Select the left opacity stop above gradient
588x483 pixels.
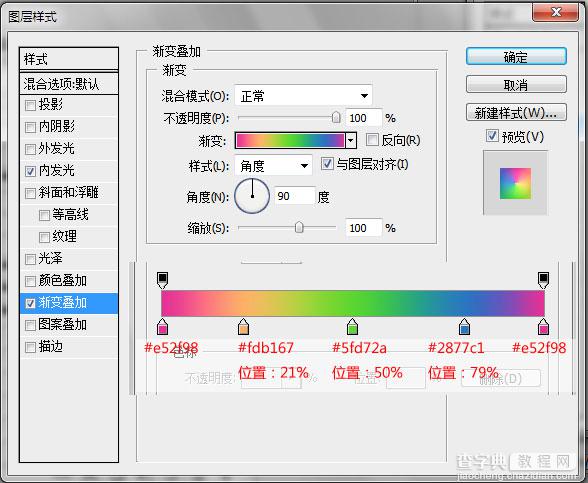[162, 280]
